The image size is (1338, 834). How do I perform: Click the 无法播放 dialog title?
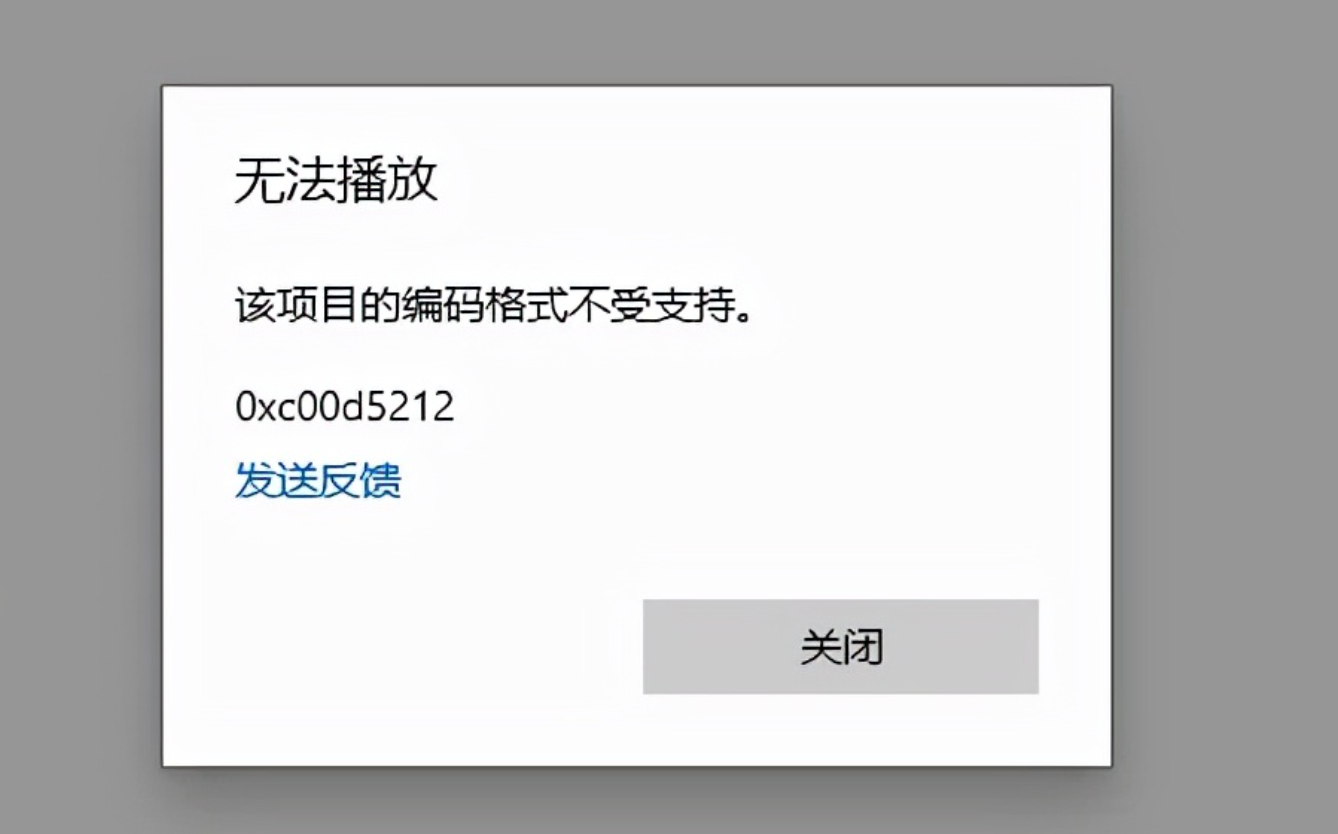pos(336,181)
